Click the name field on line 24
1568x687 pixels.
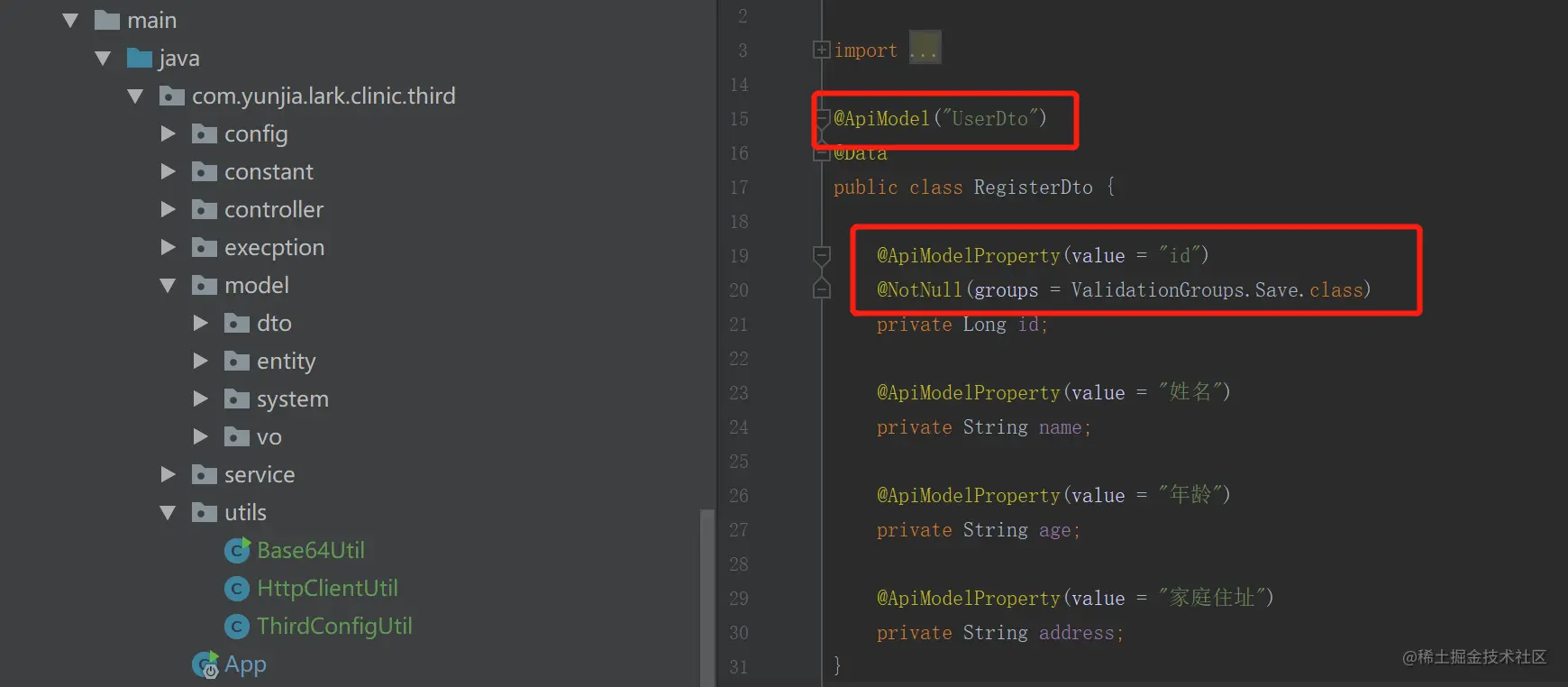coord(1060,427)
